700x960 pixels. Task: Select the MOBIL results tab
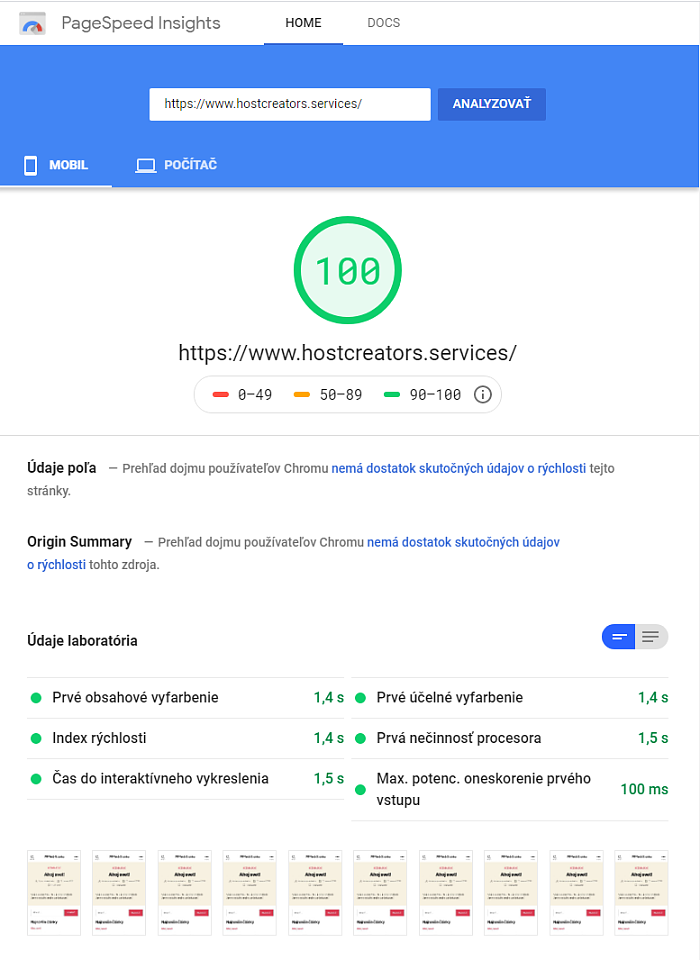(x=56, y=165)
